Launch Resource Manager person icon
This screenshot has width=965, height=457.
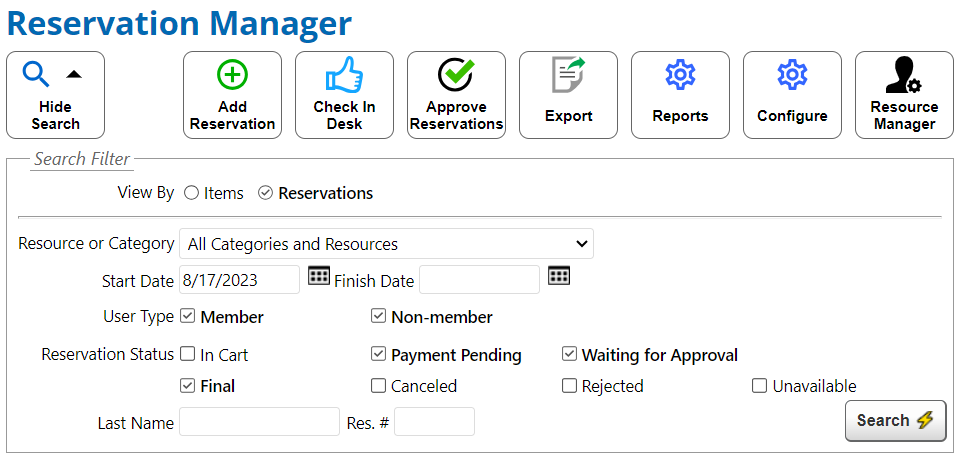click(x=903, y=77)
